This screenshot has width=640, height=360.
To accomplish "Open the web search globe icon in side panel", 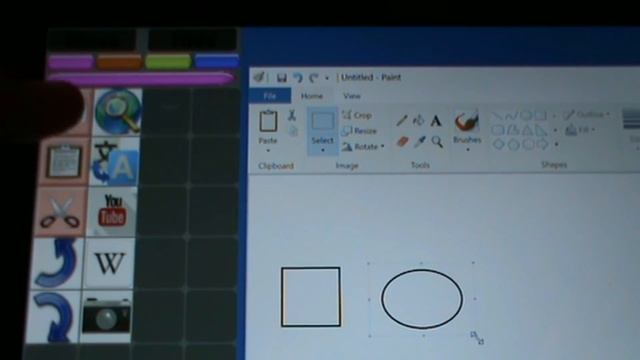I will (118, 112).
